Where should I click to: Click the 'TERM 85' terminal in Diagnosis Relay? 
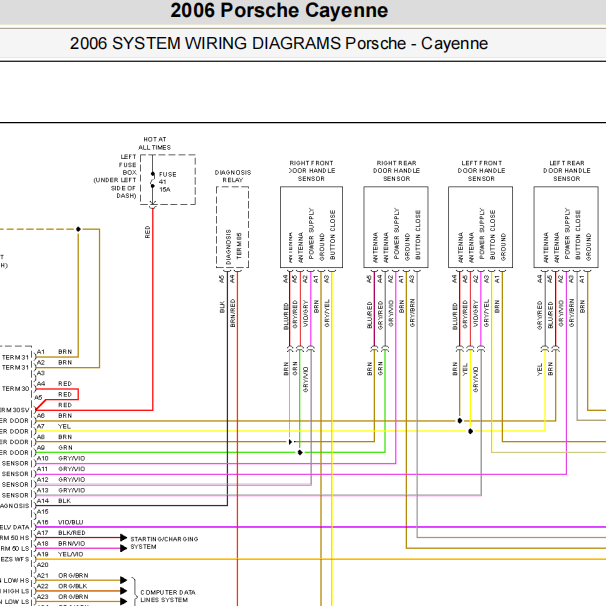[239, 246]
